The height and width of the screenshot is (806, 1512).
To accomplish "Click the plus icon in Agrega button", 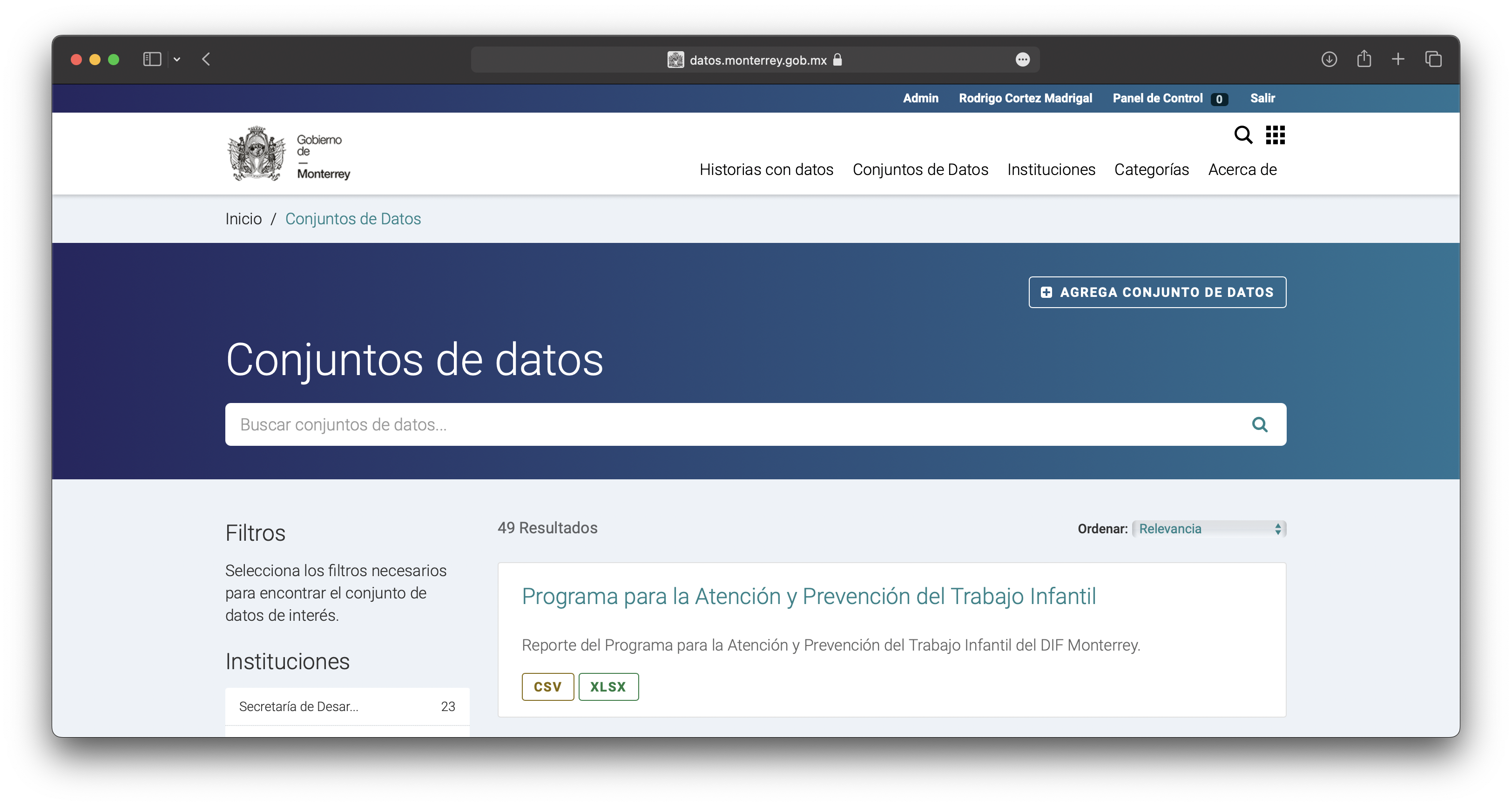I will [1046, 292].
